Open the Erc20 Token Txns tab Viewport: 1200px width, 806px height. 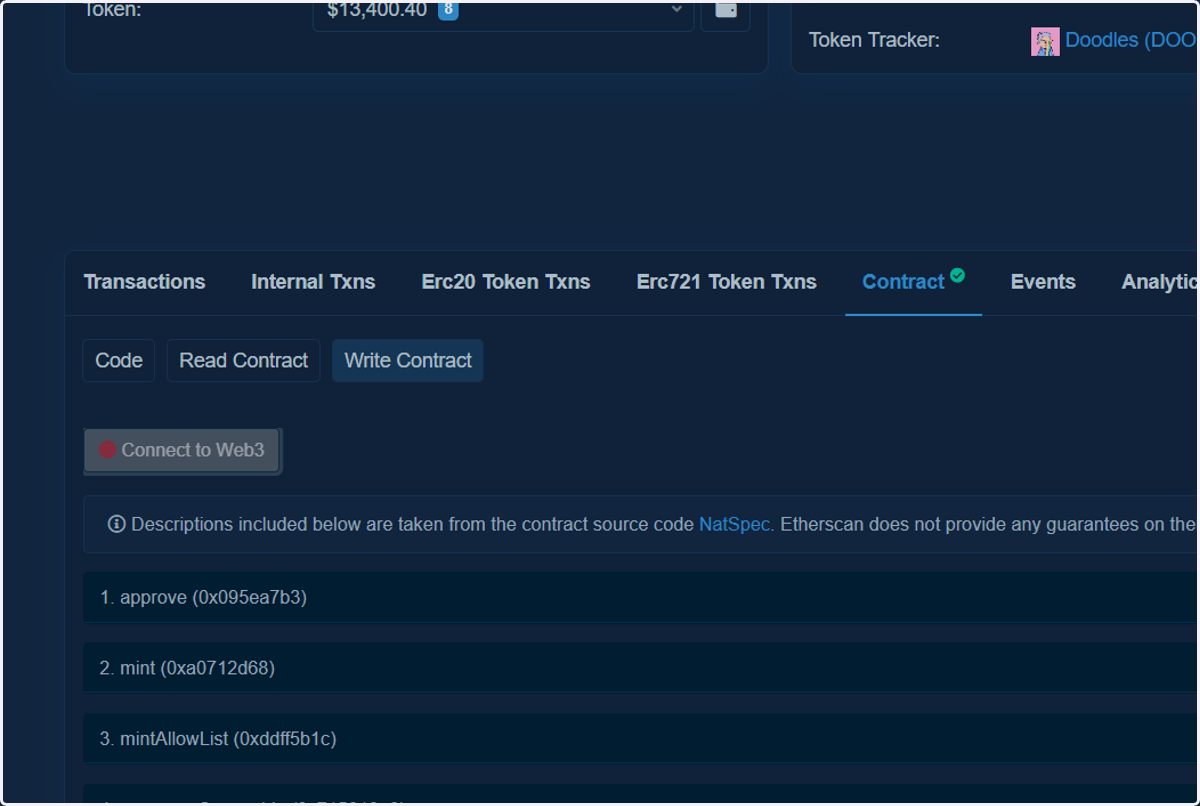click(x=506, y=282)
